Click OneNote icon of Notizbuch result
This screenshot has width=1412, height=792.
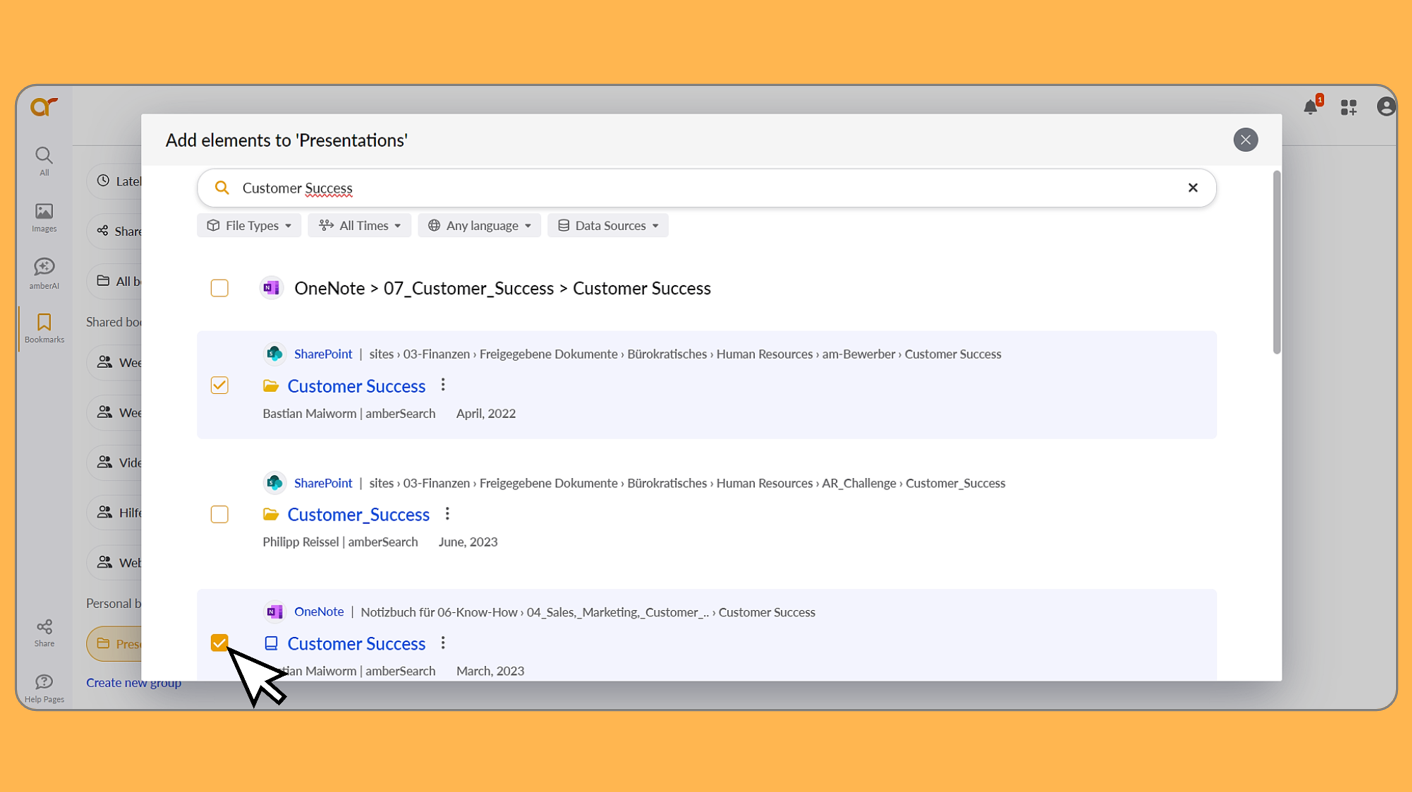click(274, 612)
